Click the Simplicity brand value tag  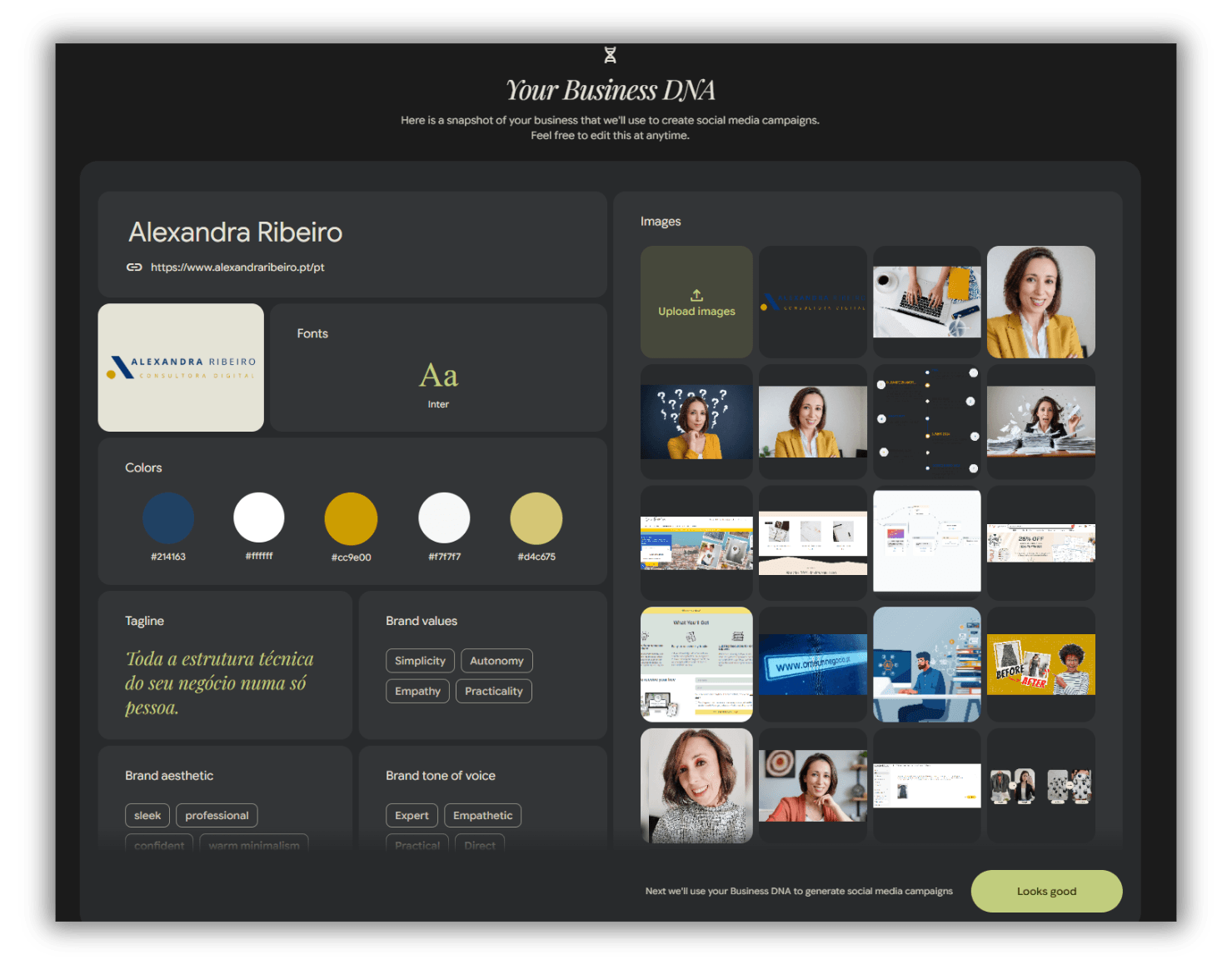pos(420,661)
